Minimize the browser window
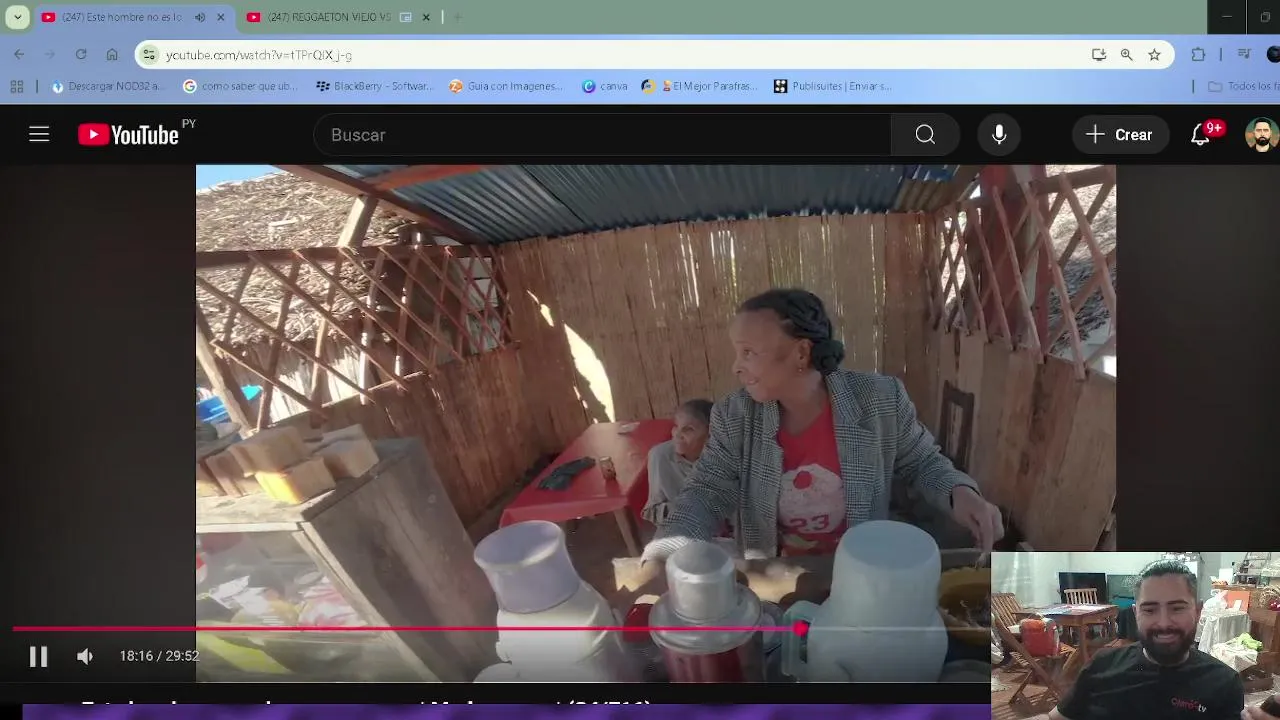This screenshot has height=720, width=1280. click(x=1227, y=17)
